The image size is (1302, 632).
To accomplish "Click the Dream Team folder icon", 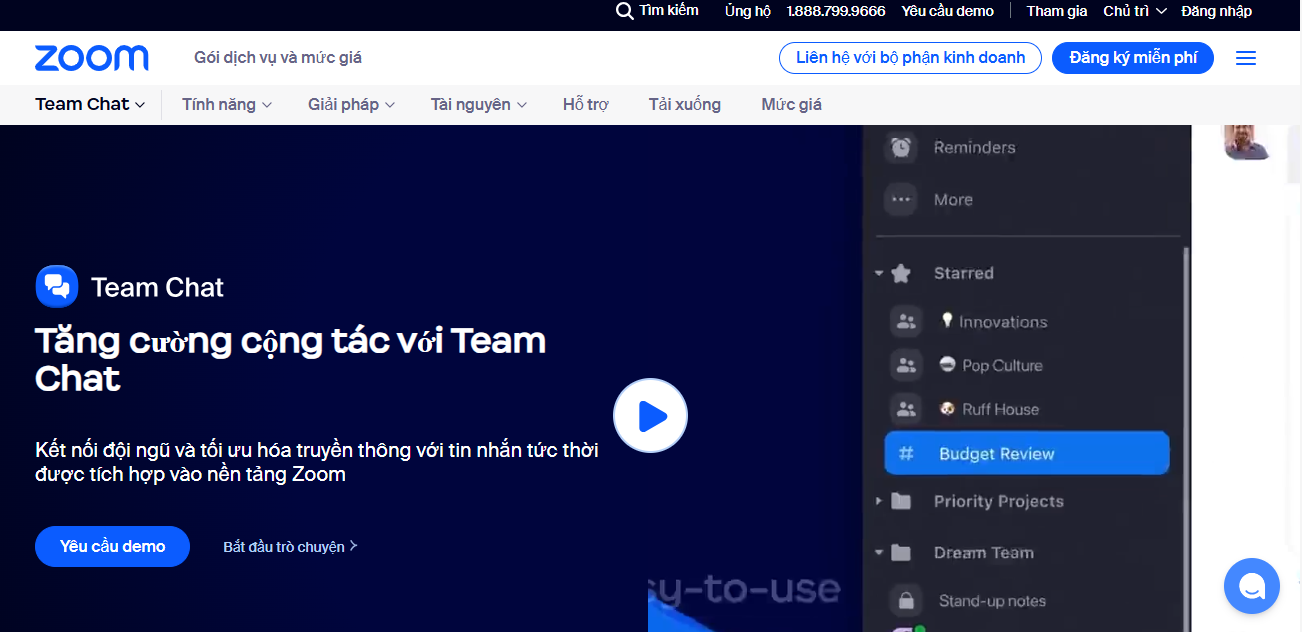I will coord(901,552).
